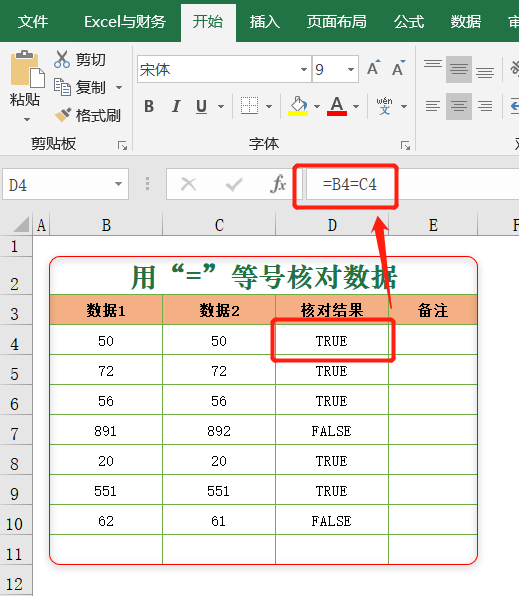This screenshot has height=596, width=519.
Task: Open the font size dropdown
Action: (x=351, y=69)
